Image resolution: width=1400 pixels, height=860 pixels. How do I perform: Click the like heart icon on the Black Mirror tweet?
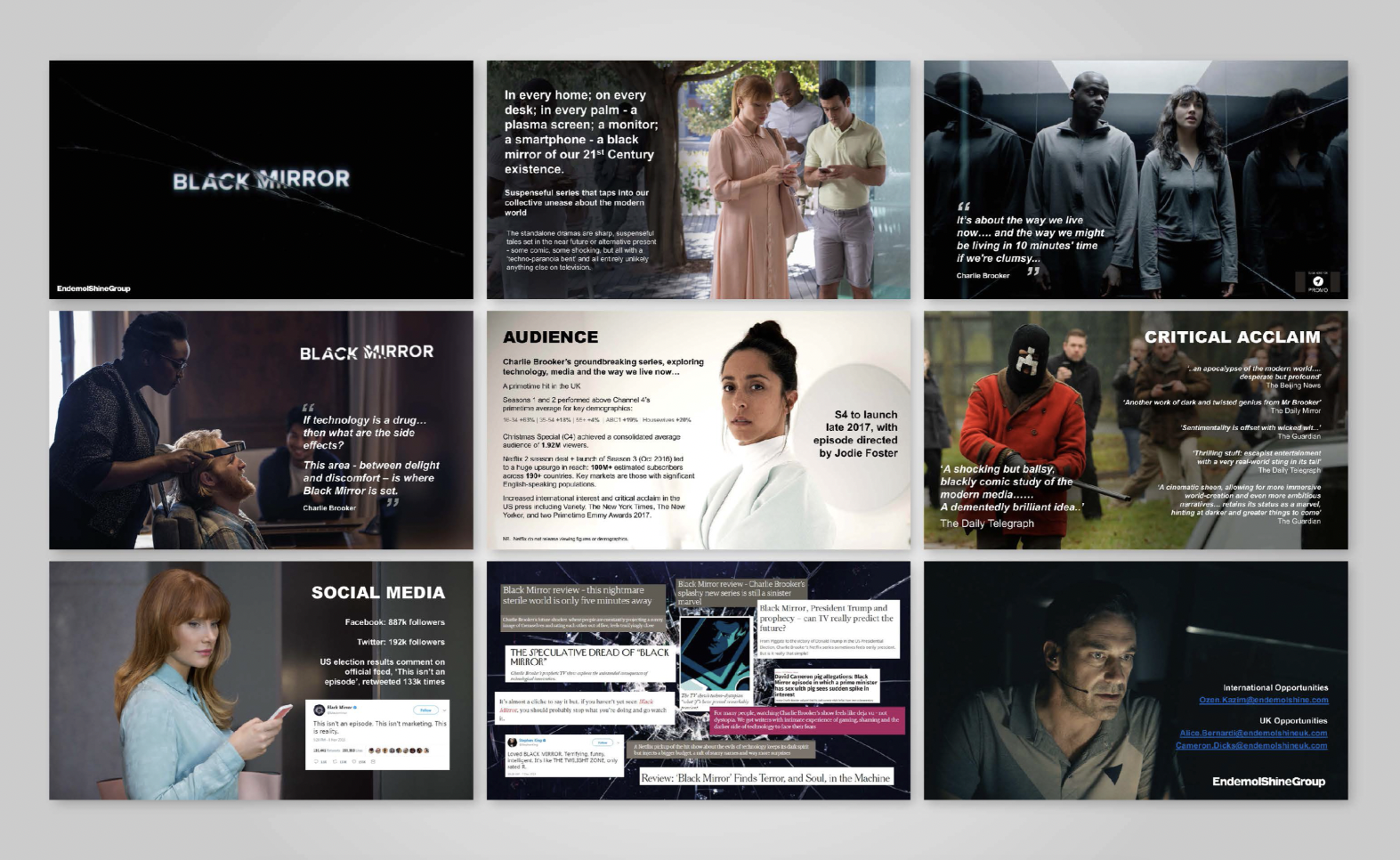(353, 761)
